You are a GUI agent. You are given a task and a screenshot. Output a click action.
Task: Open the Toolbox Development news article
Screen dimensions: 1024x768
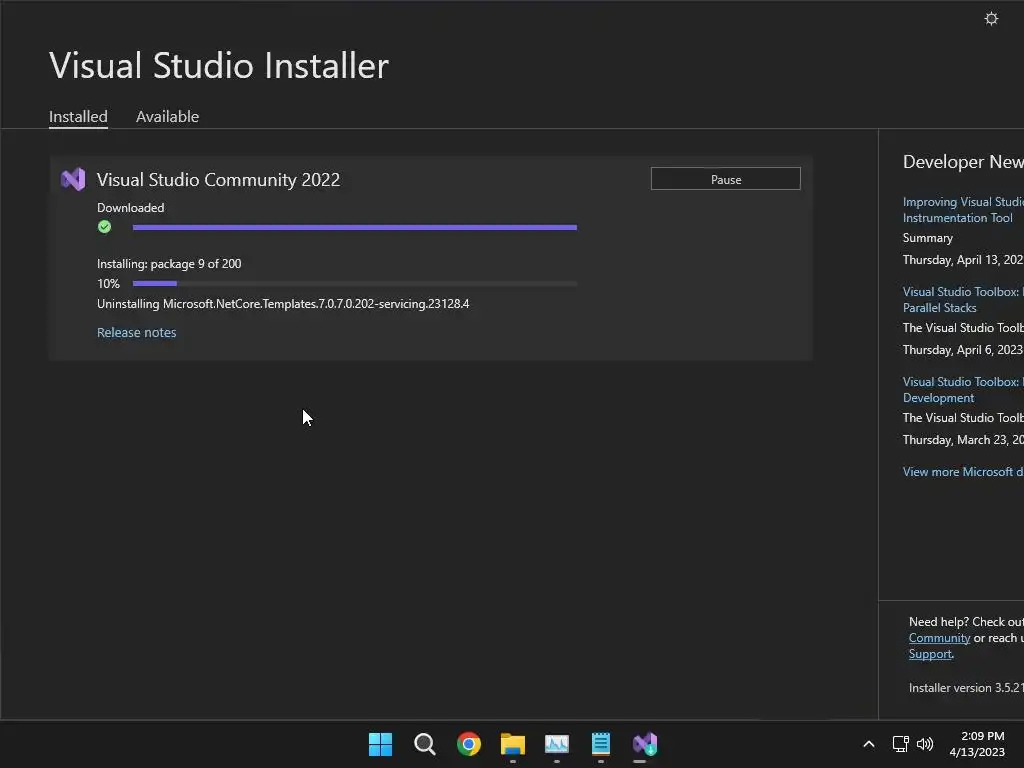963,390
